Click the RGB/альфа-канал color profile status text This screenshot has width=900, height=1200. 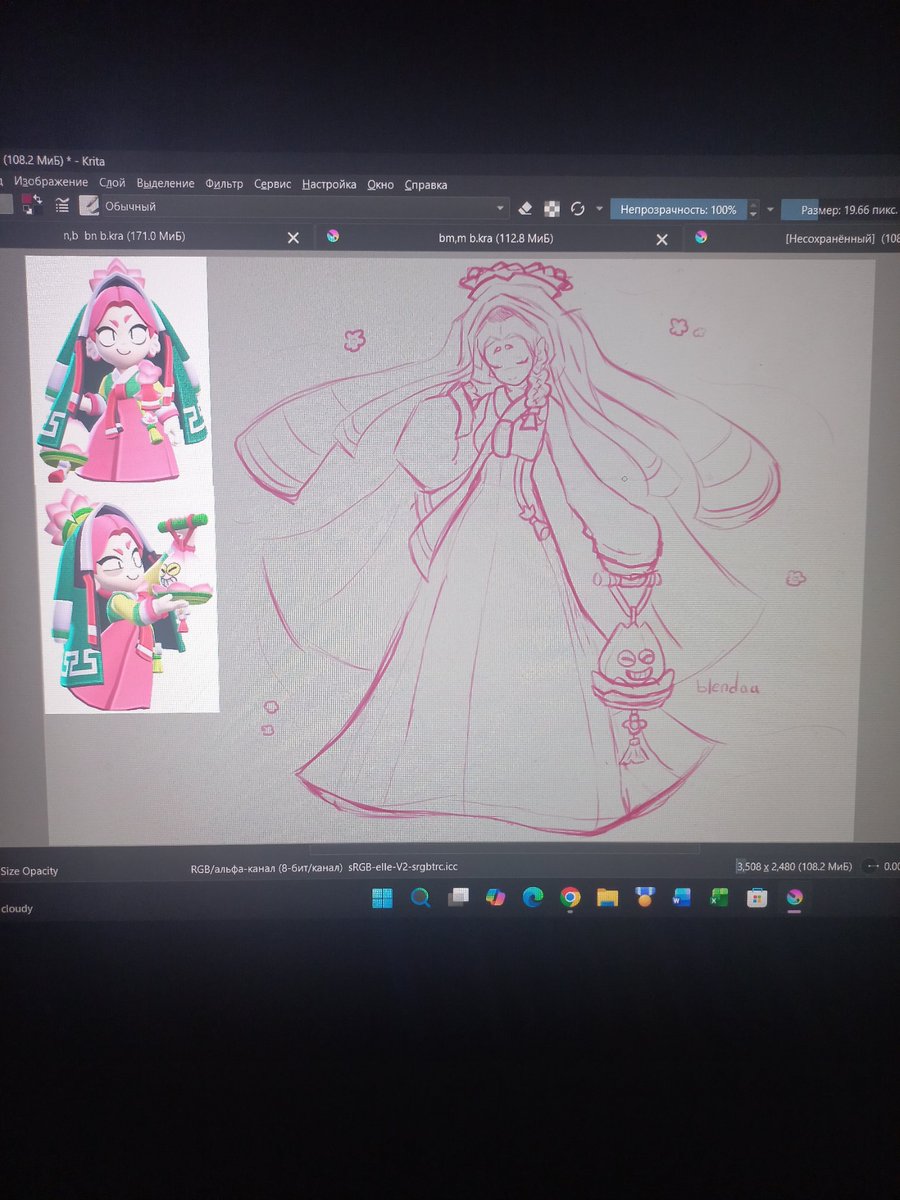coord(324,868)
